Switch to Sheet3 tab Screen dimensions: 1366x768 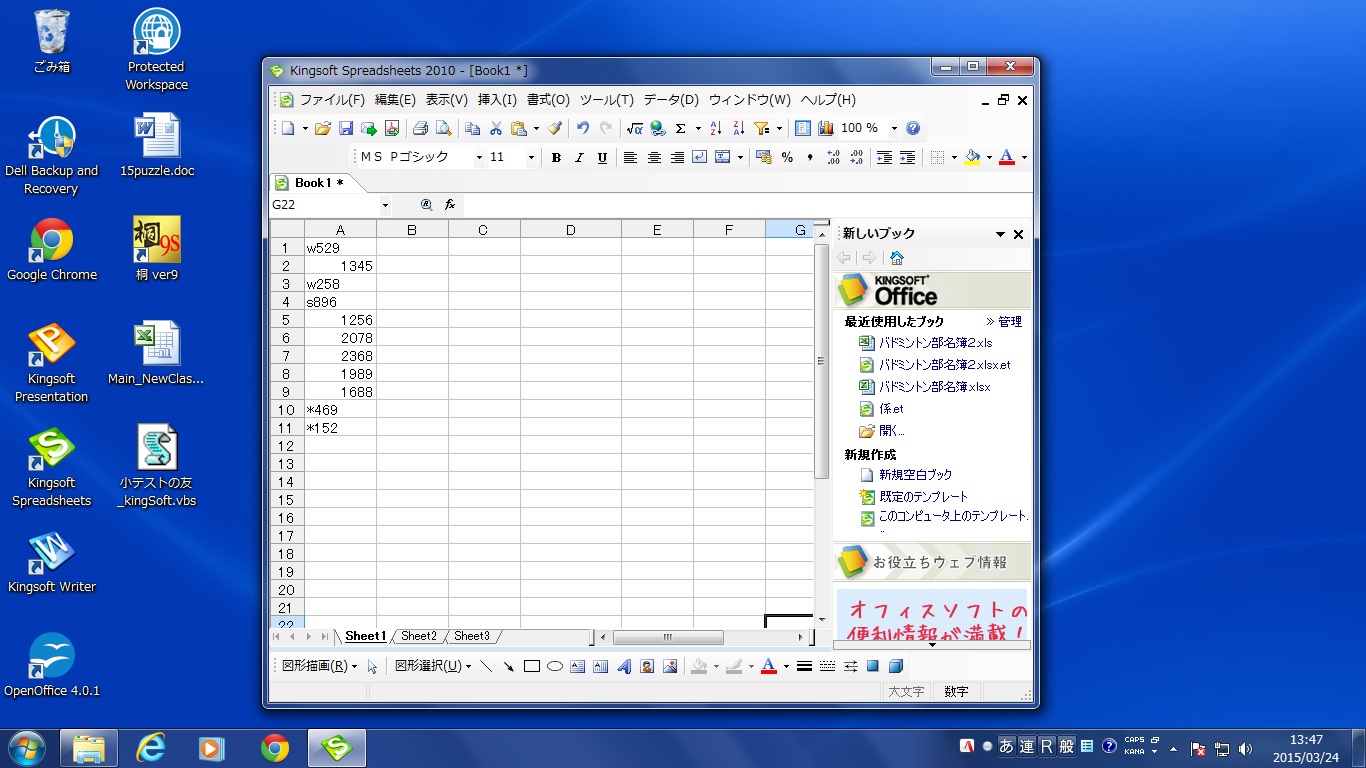[472, 636]
